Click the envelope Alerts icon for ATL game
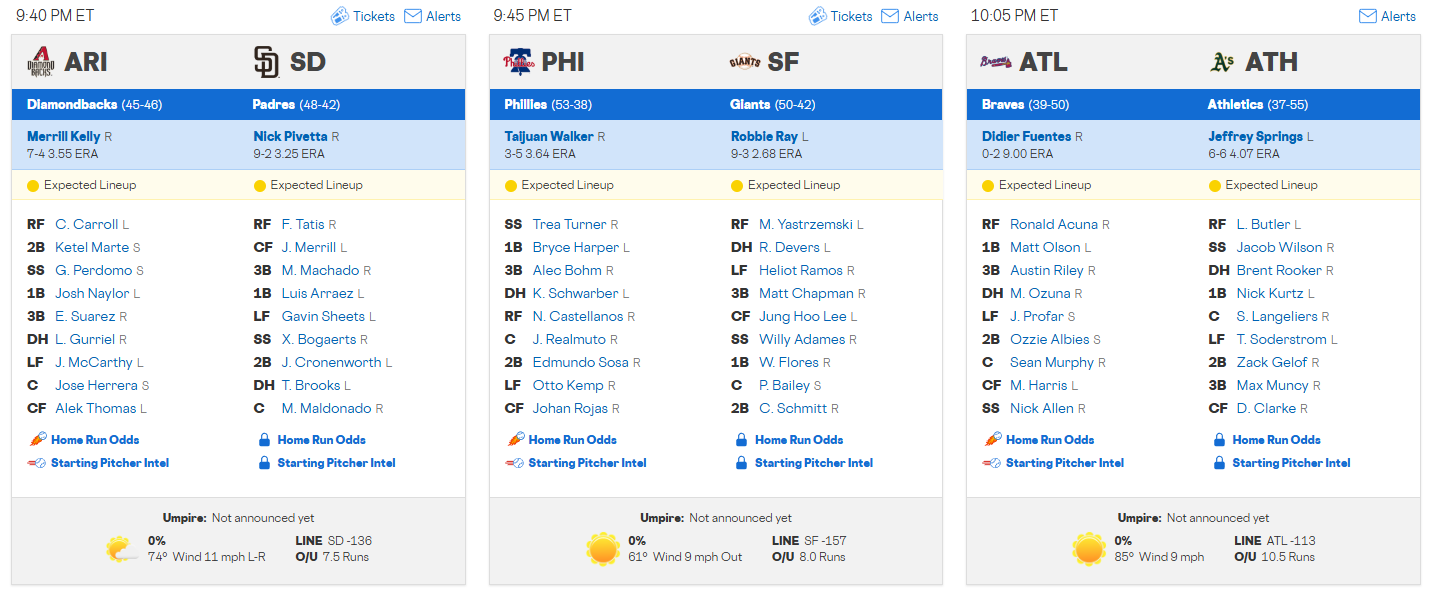 click(1367, 16)
